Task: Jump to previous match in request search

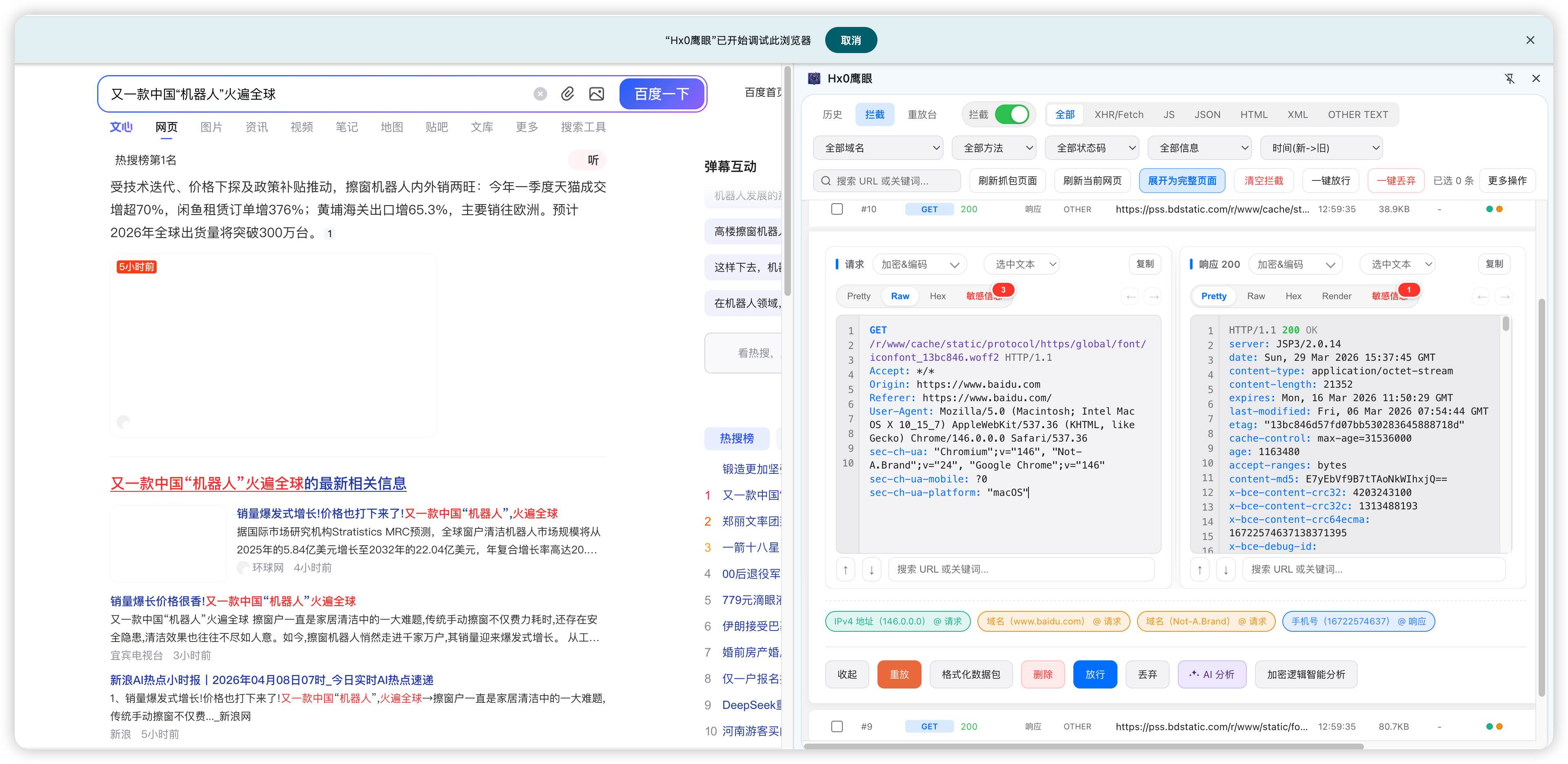Action: 846,570
